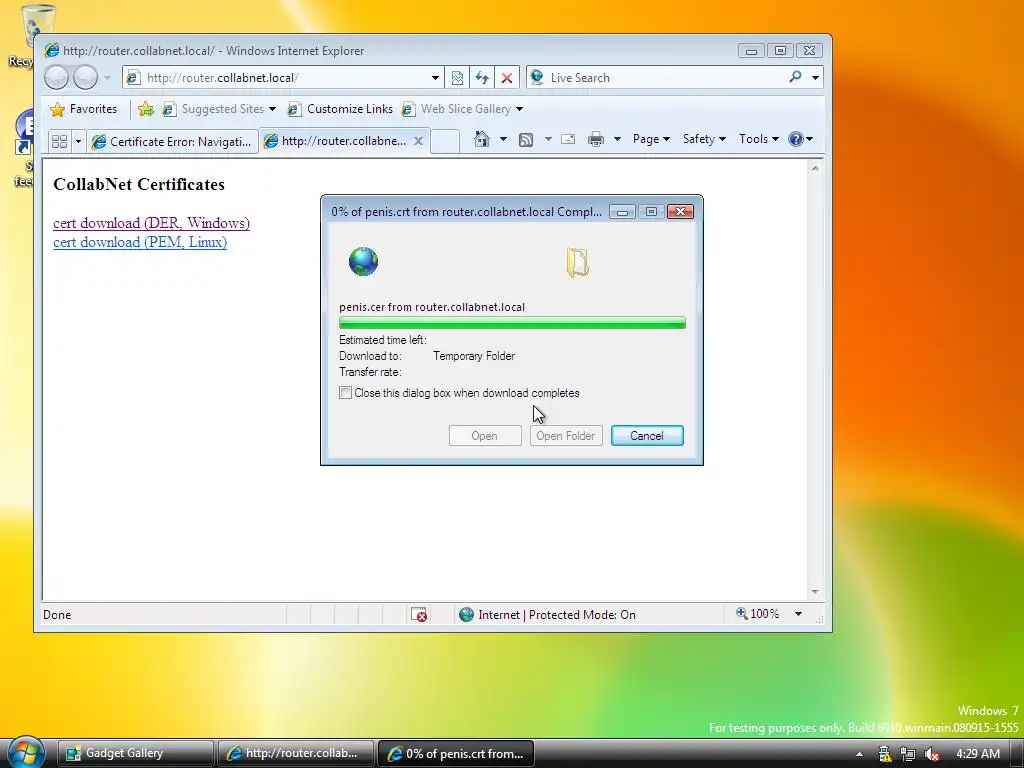Image resolution: width=1024 pixels, height=768 pixels.
Task: Open Gadget Gallery taskbar button
Action: [136, 753]
